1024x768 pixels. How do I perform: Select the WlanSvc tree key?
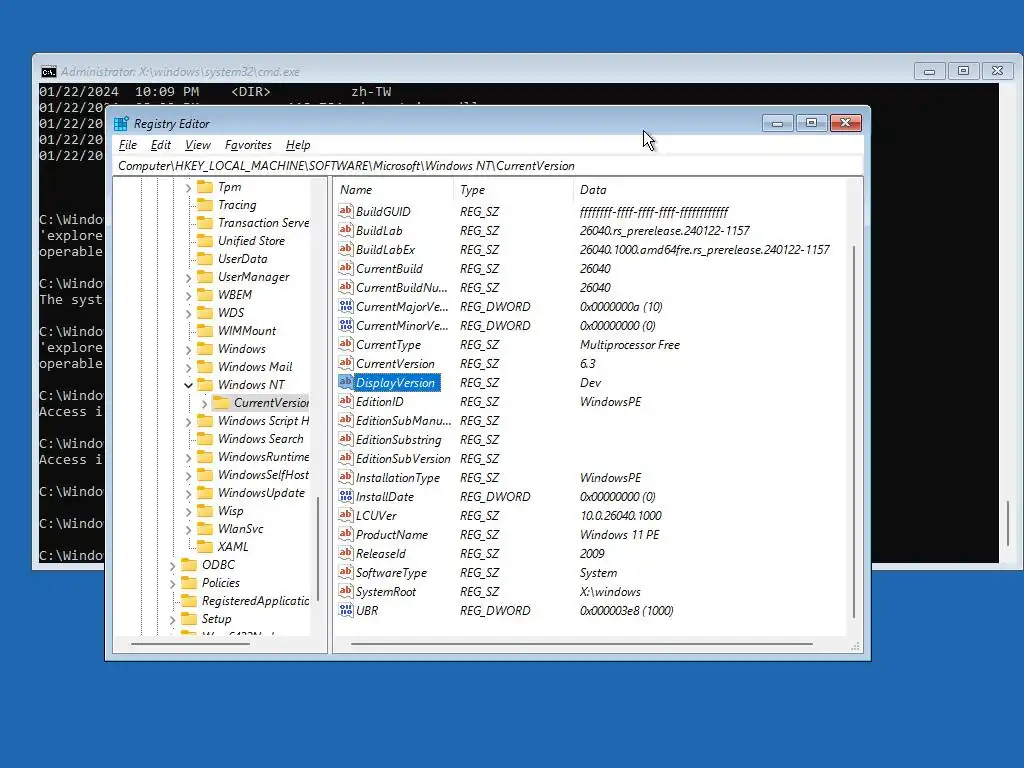(x=240, y=529)
